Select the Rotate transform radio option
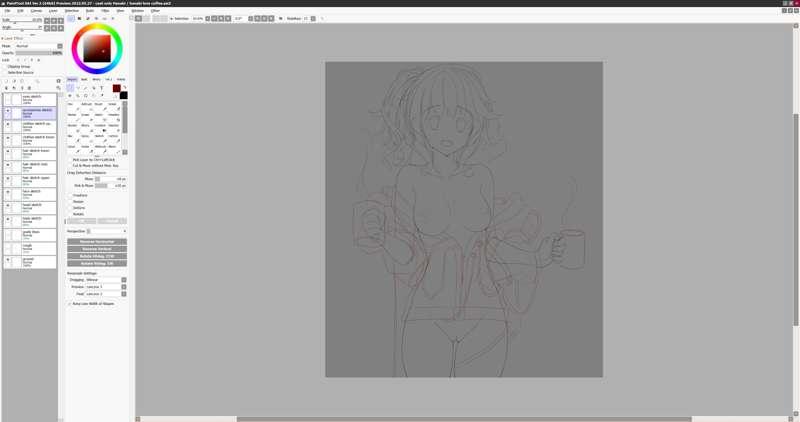 [x=70, y=214]
